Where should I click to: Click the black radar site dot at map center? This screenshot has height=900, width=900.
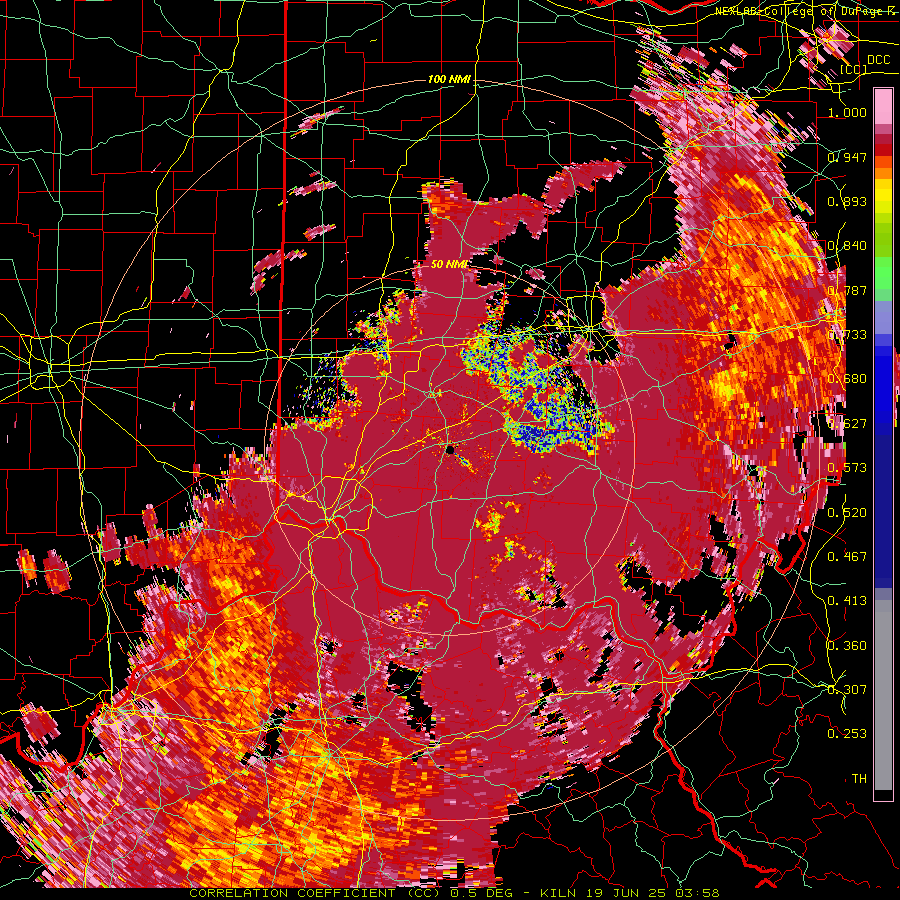tap(451, 449)
